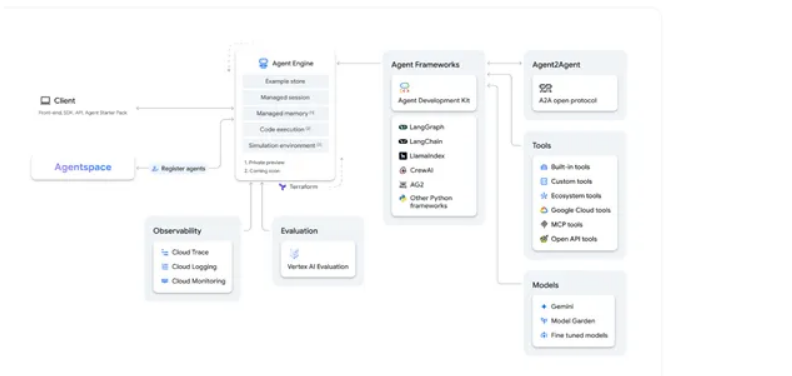This screenshot has height=376, width=792.
Task: Click the Cloud Trace icon
Action: click(x=165, y=252)
